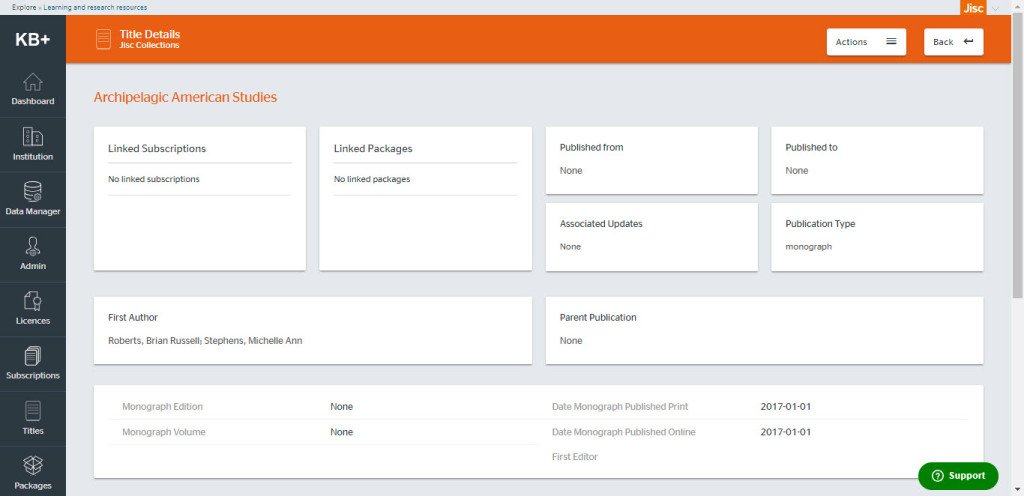Click the vertical page scrollbar
1024x496 pixels.
tap(1017, 157)
